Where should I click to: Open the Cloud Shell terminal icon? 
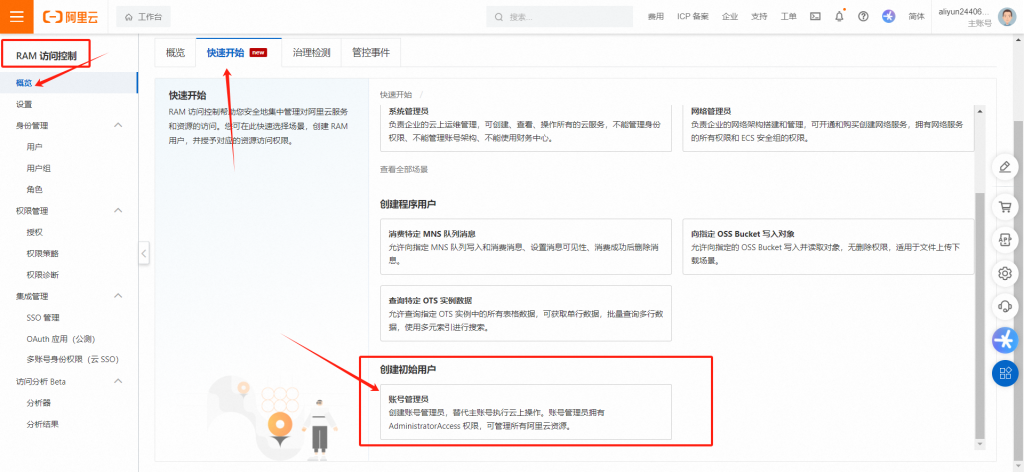point(815,17)
